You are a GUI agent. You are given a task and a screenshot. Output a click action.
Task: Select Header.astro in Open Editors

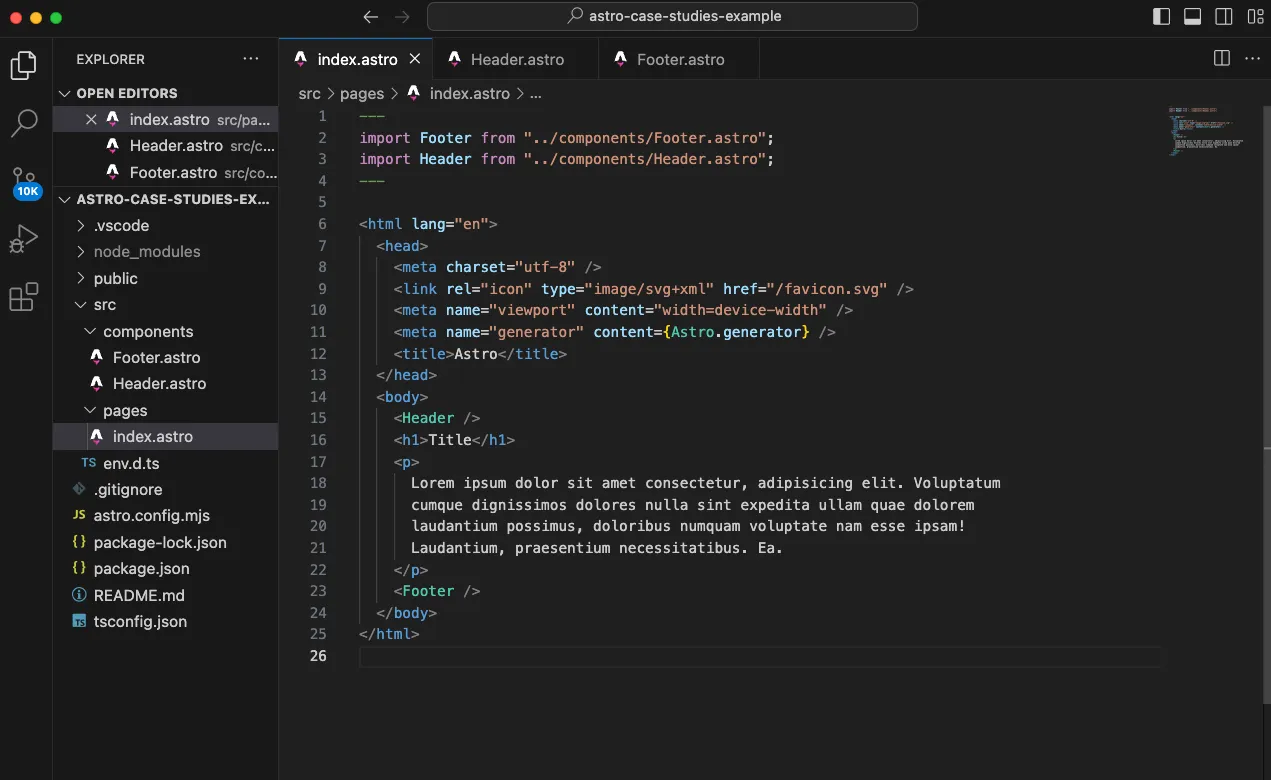pos(165,146)
